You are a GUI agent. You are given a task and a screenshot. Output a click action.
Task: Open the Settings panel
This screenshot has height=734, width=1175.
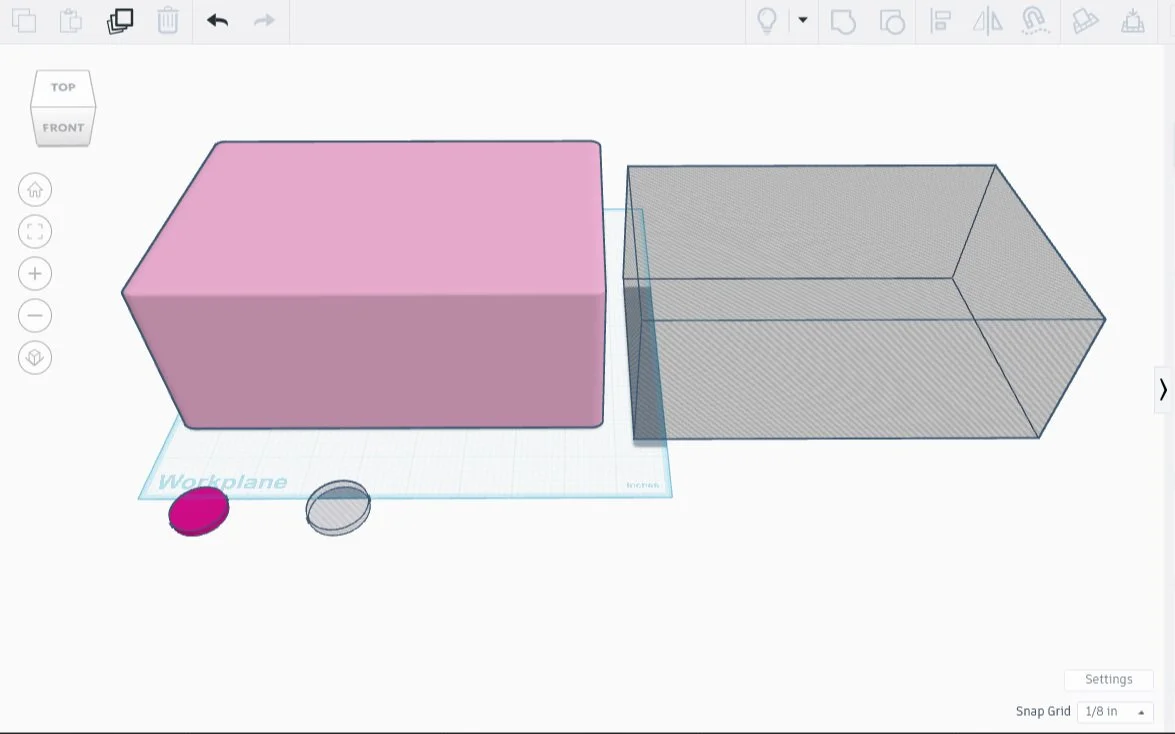tap(1109, 679)
